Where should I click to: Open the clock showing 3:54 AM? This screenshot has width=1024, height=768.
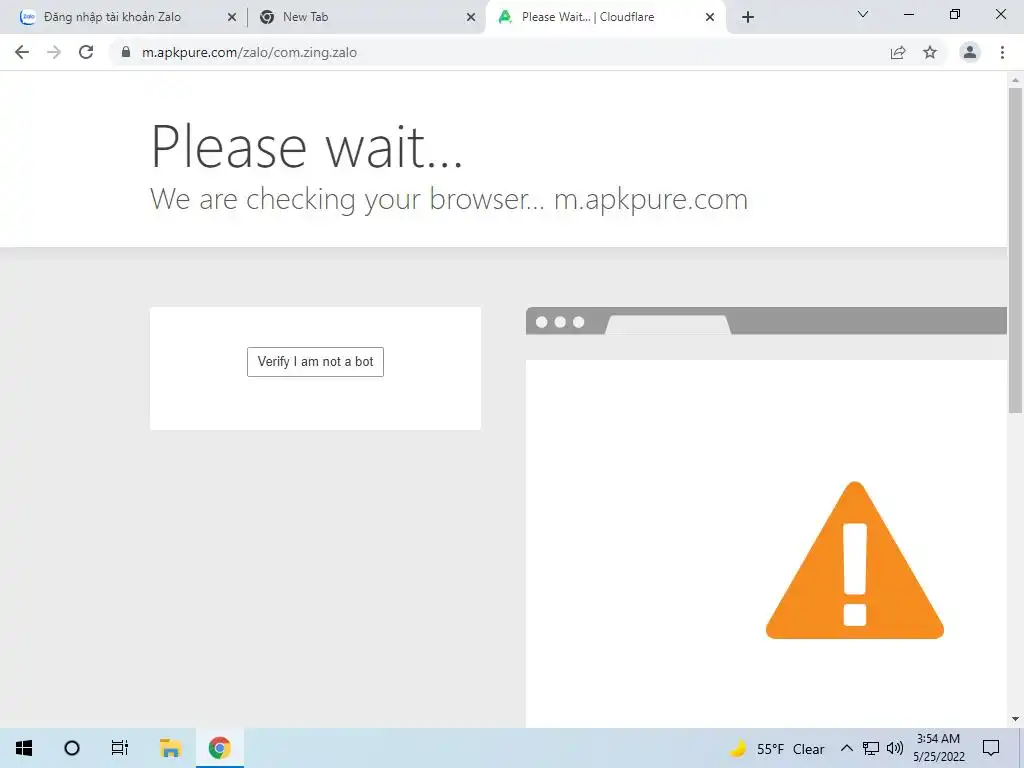pyautogui.click(x=938, y=748)
